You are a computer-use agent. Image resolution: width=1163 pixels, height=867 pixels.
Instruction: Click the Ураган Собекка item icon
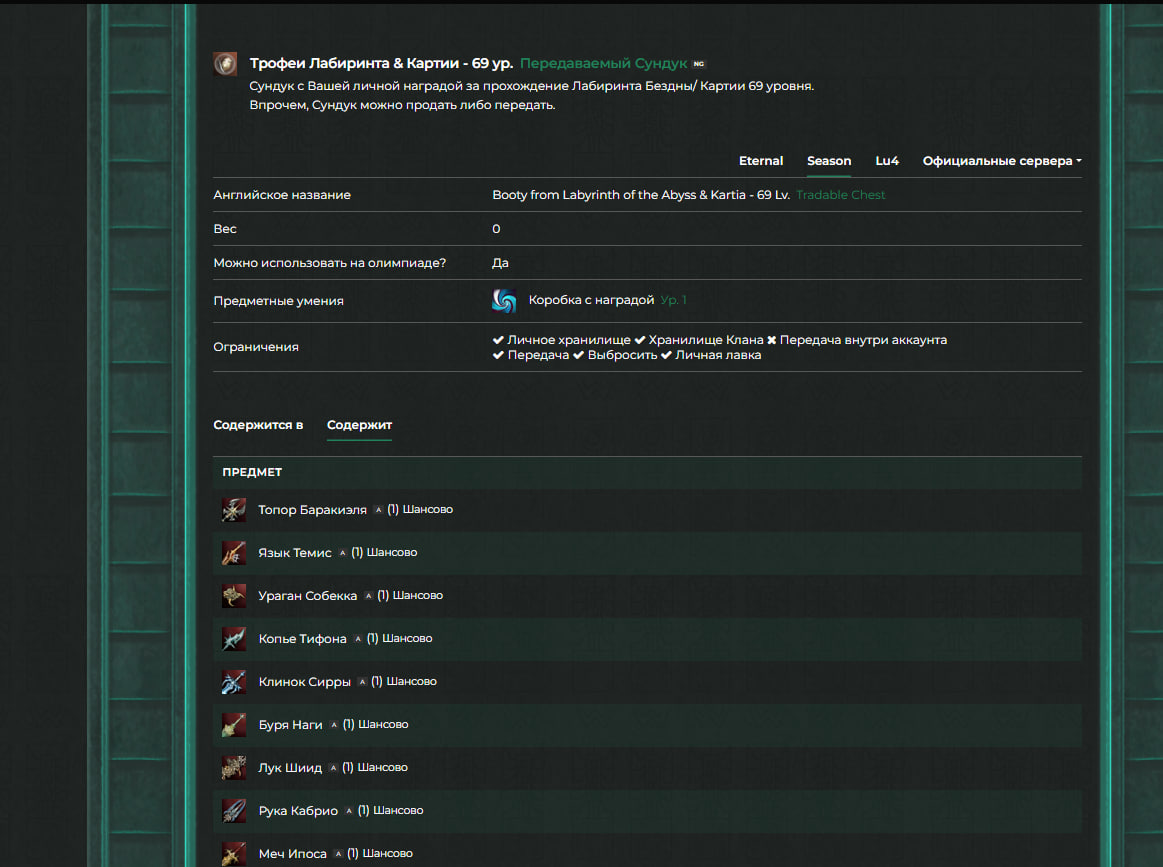tap(234, 596)
